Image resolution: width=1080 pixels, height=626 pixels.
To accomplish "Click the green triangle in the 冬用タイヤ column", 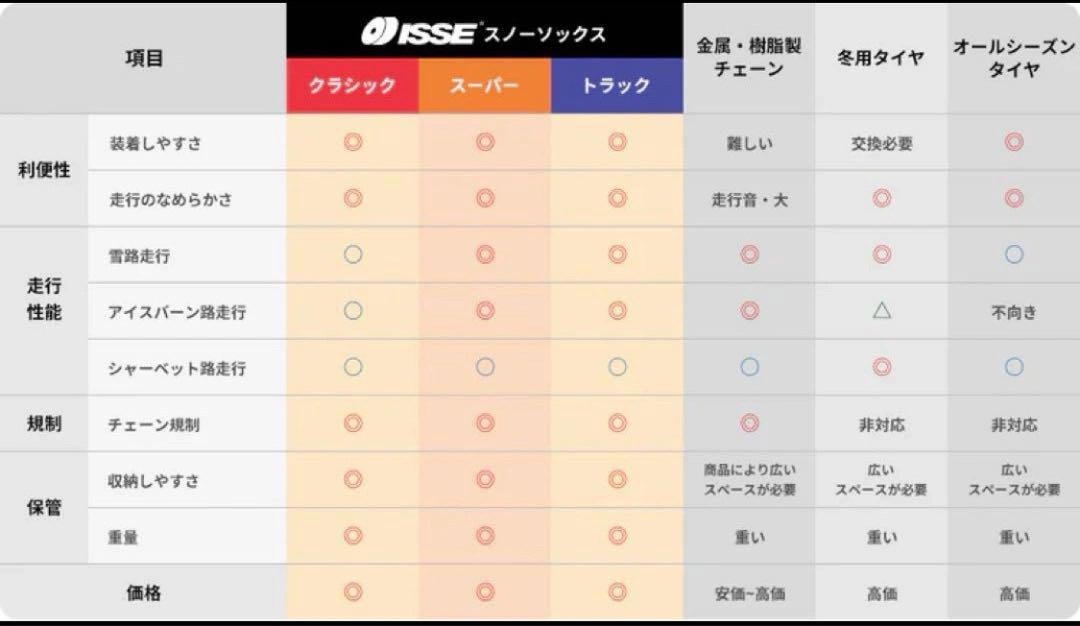I will [881, 311].
